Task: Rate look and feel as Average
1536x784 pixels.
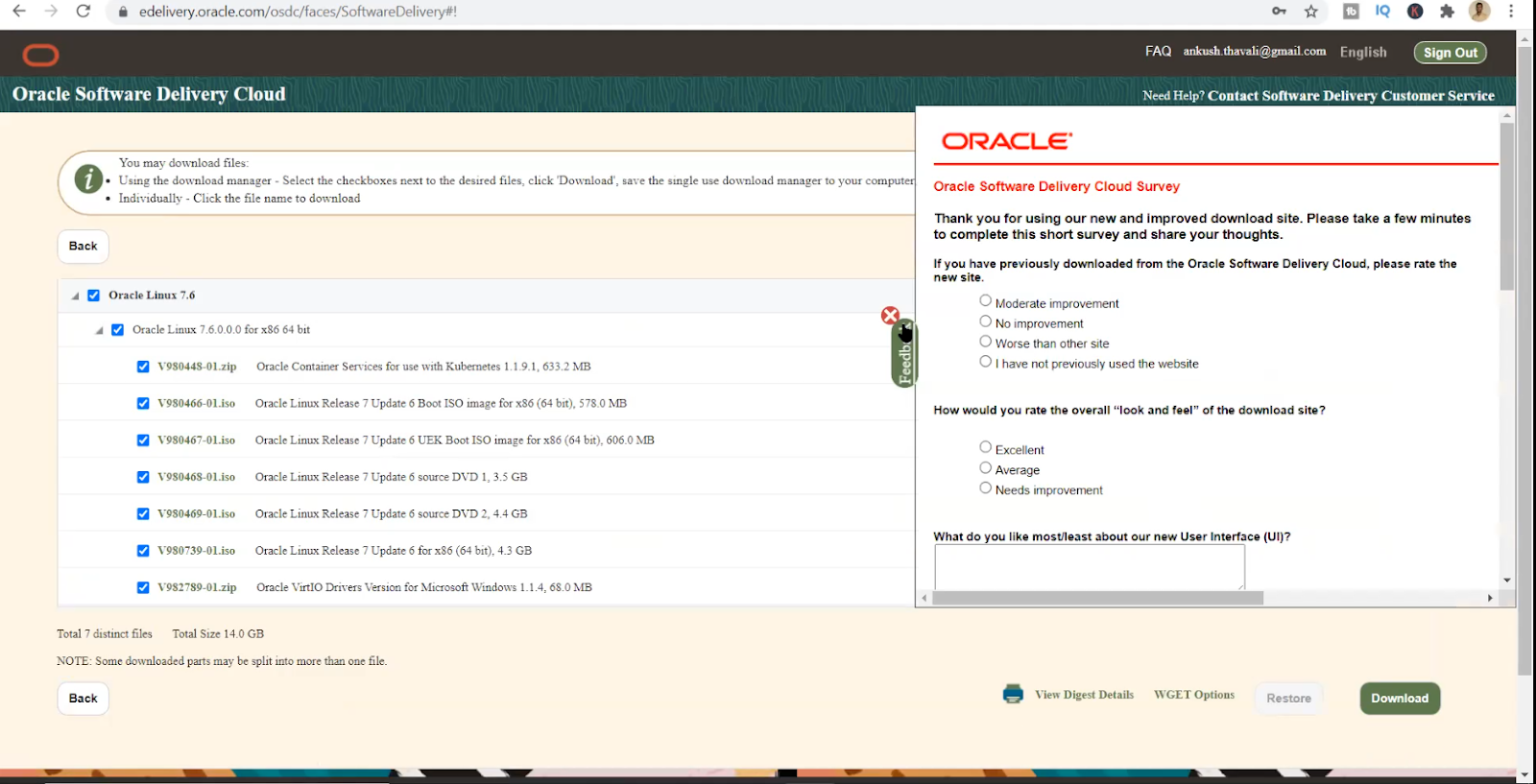Action: pos(985,468)
